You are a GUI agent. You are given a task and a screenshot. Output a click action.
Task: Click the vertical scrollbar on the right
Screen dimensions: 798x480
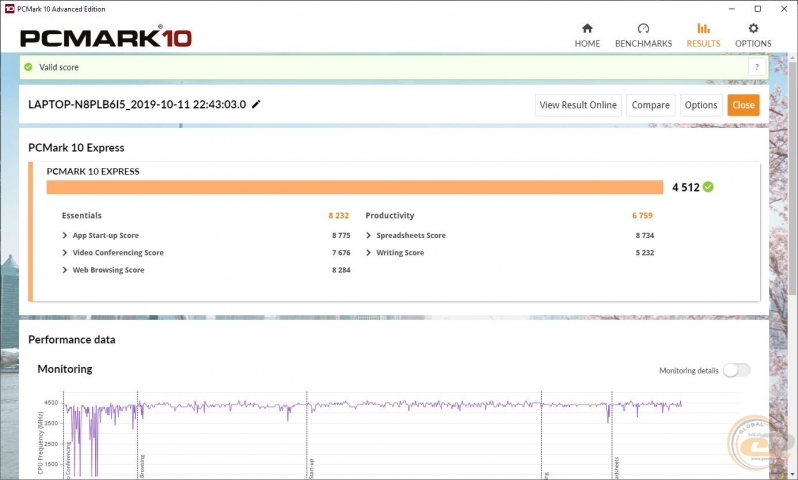[x=792, y=178]
